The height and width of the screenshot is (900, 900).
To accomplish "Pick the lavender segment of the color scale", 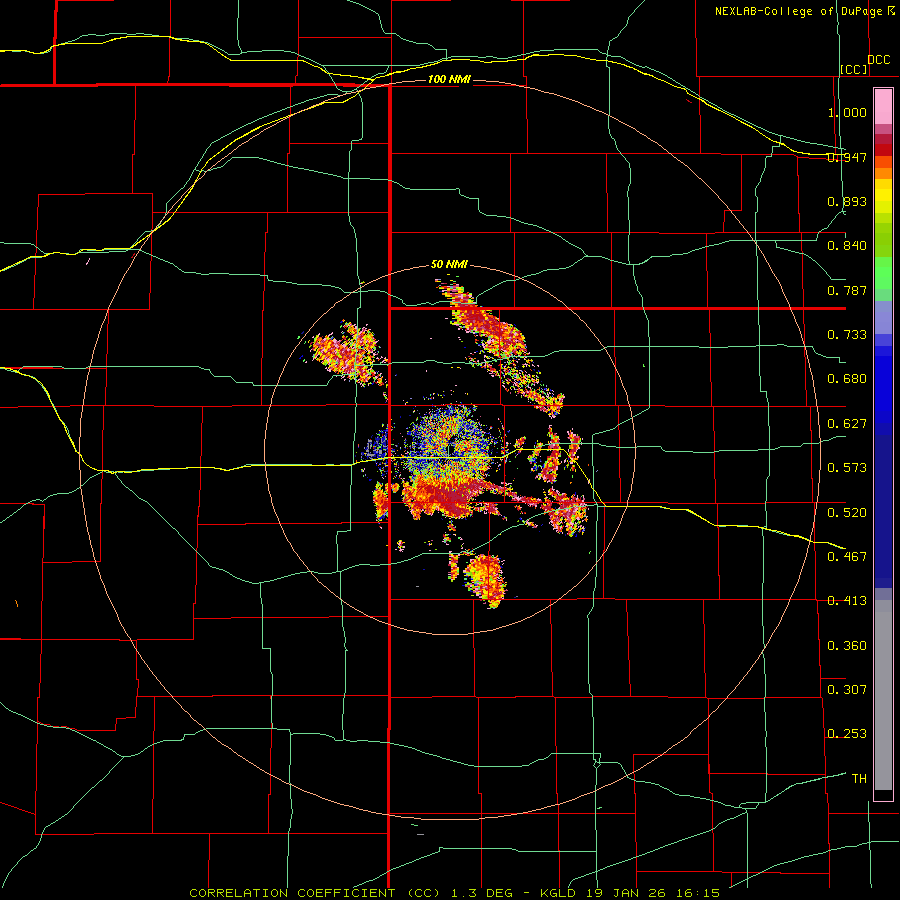I will pyautogui.click(x=883, y=317).
